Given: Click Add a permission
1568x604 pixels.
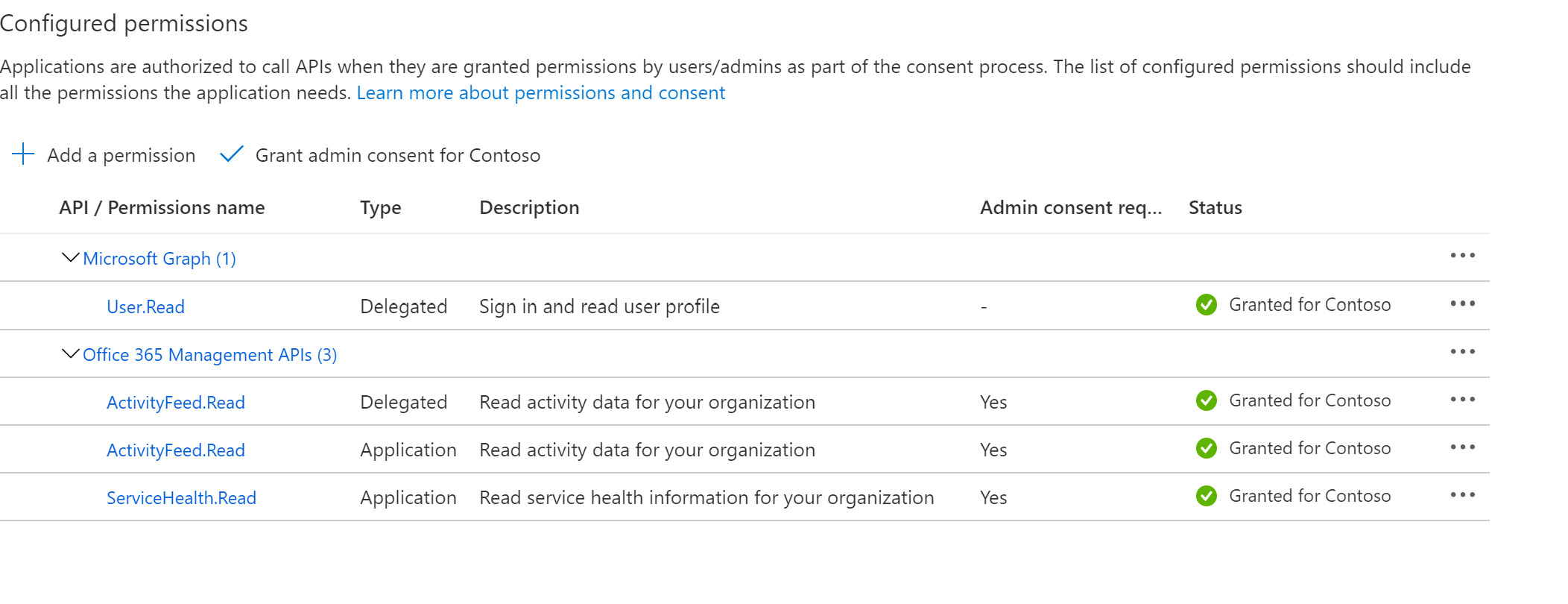Looking at the screenshot, I should tap(121, 155).
